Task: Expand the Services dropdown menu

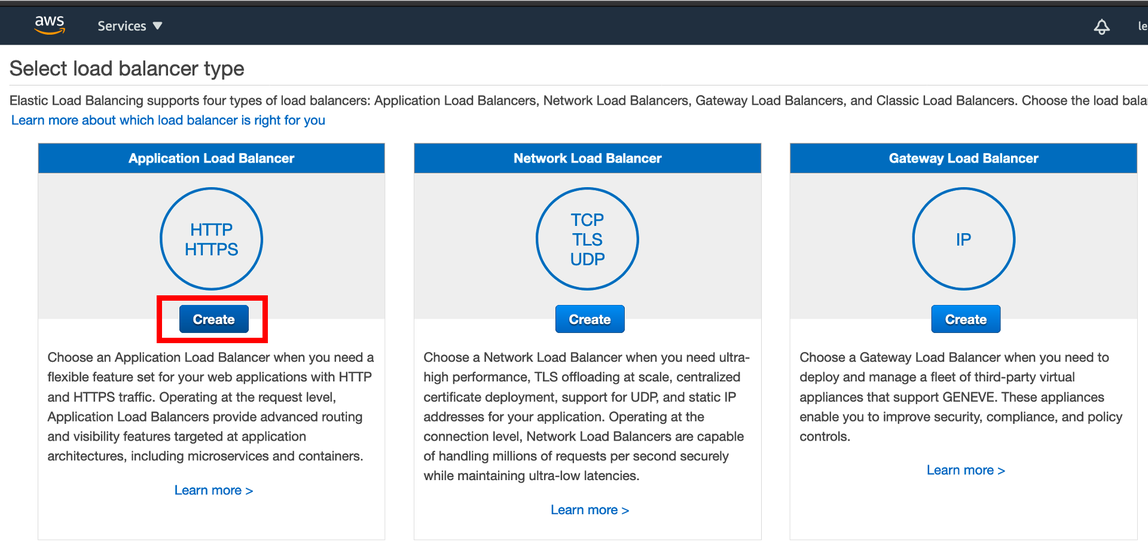Action: coord(130,26)
